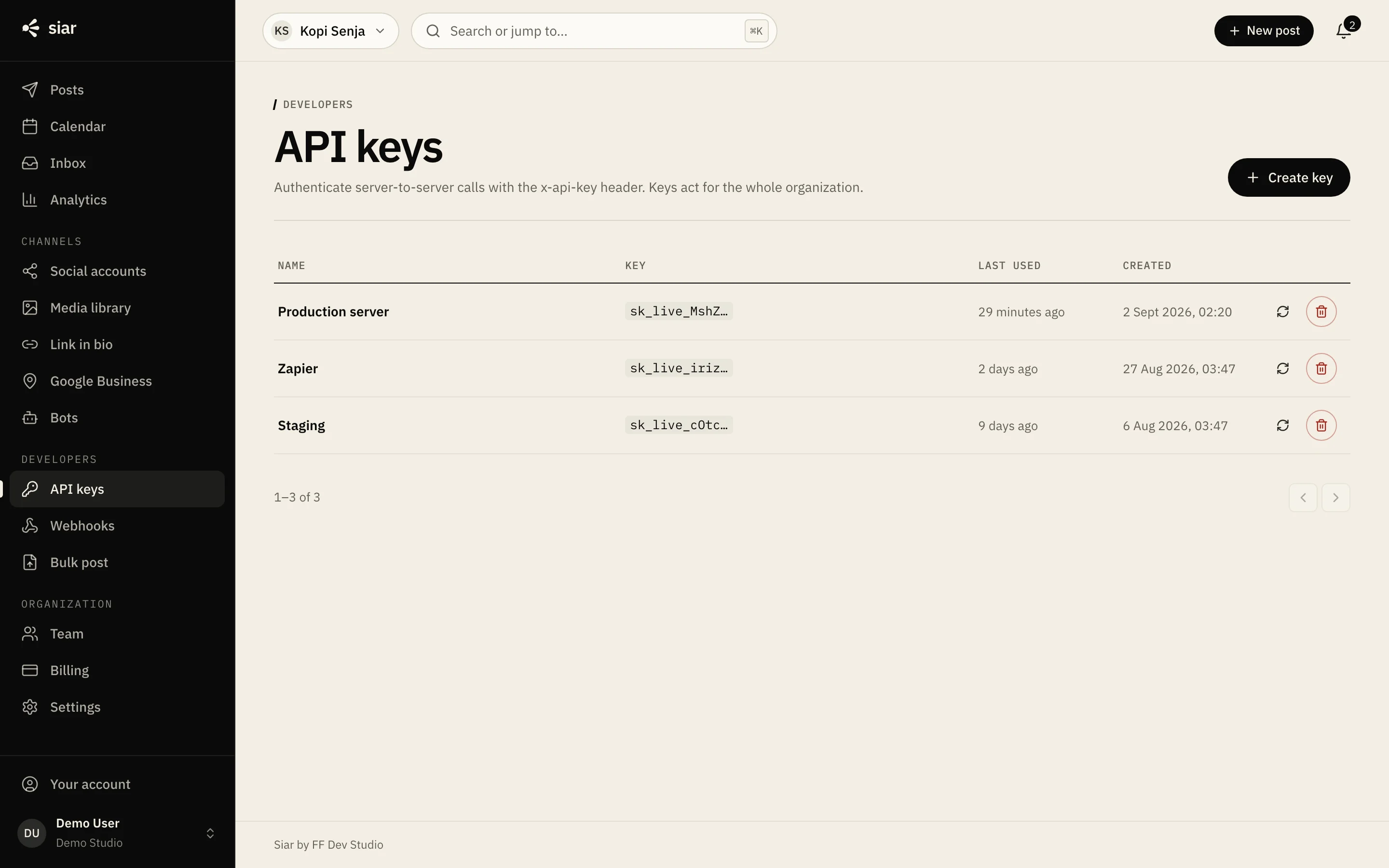Open Your account

117,784
